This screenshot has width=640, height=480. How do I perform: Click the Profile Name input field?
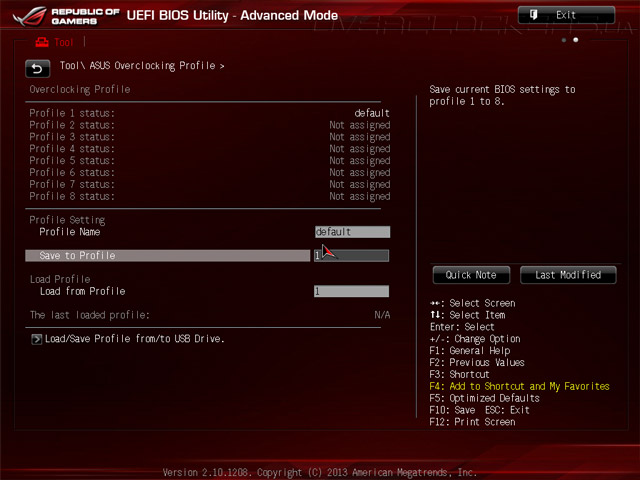click(352, 232)
